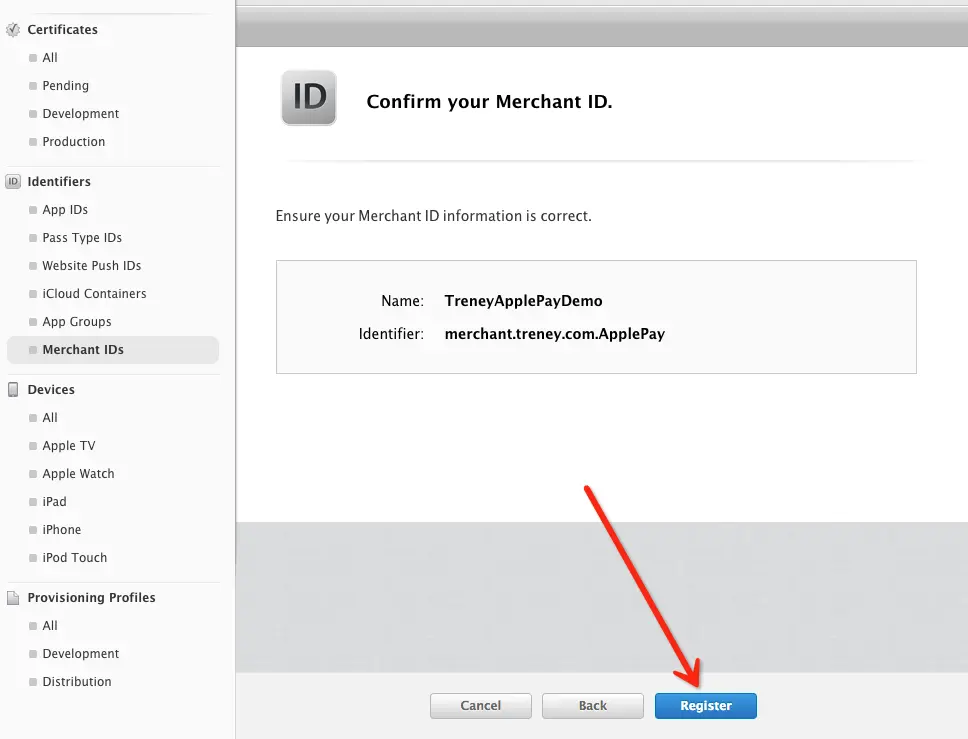968x739 pixels.
Task: Select All under Devices
Action: click(49, 418)
